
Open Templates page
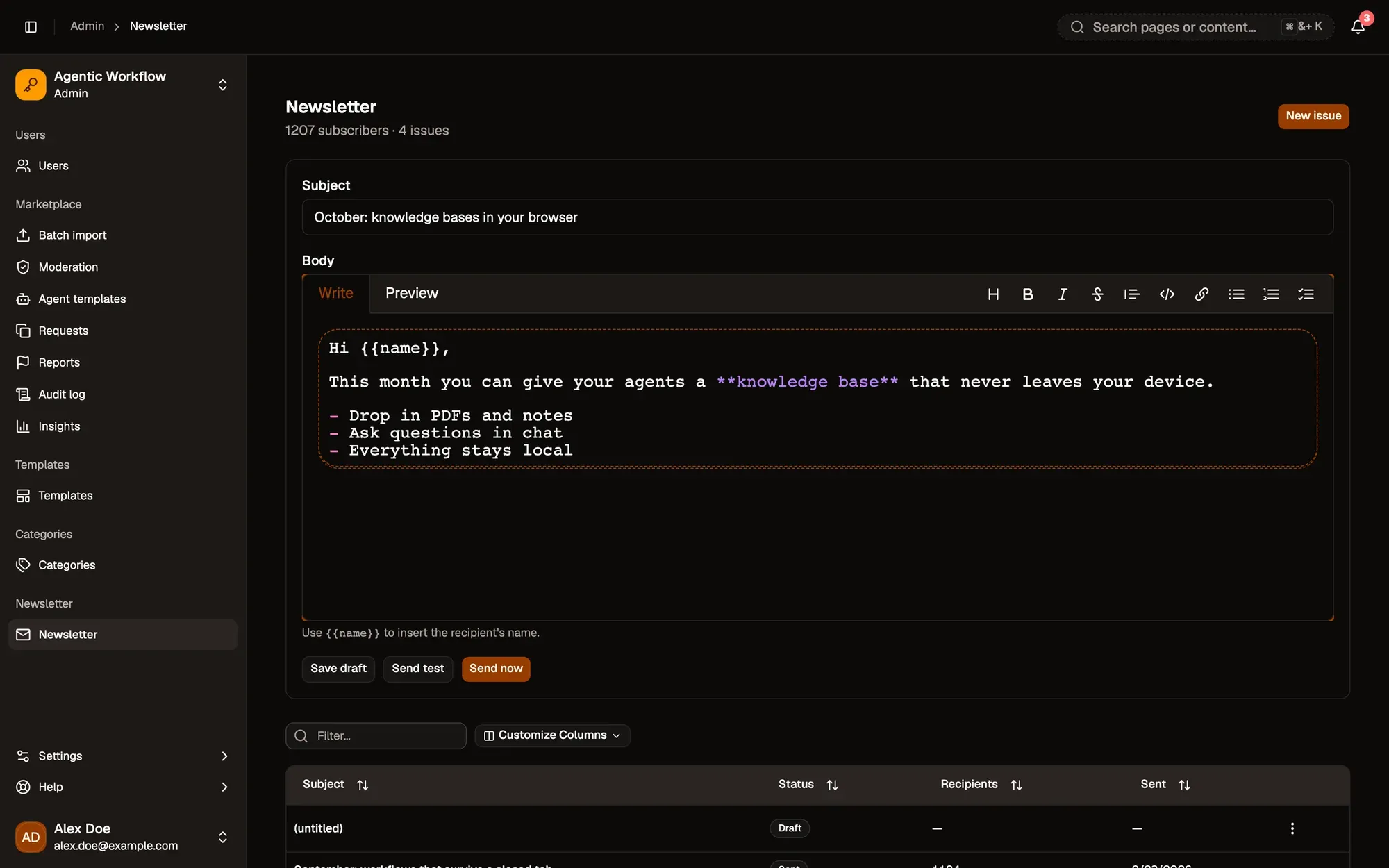tap(123, 496)
